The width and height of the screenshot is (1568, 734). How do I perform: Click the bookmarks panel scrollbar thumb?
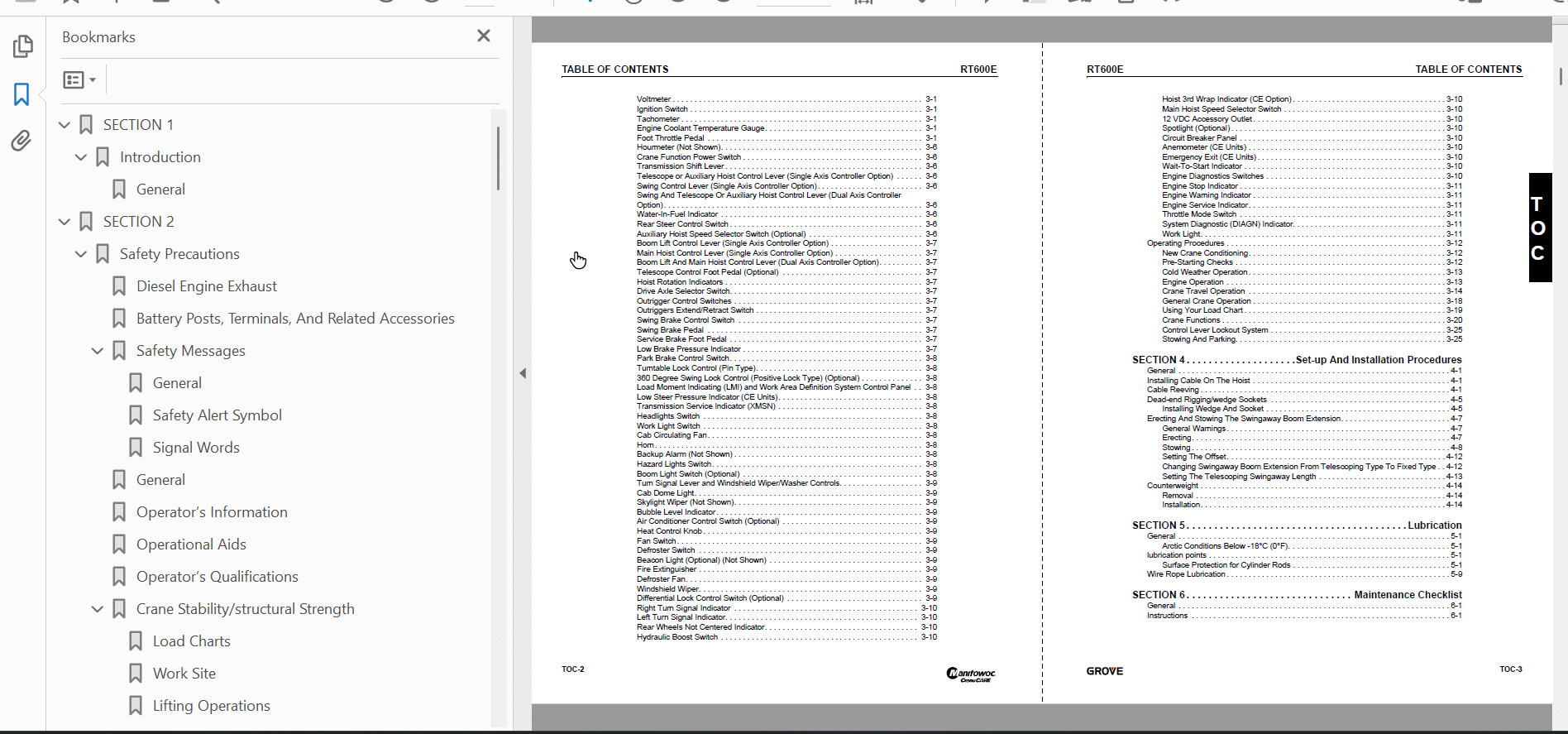[498, 158]
